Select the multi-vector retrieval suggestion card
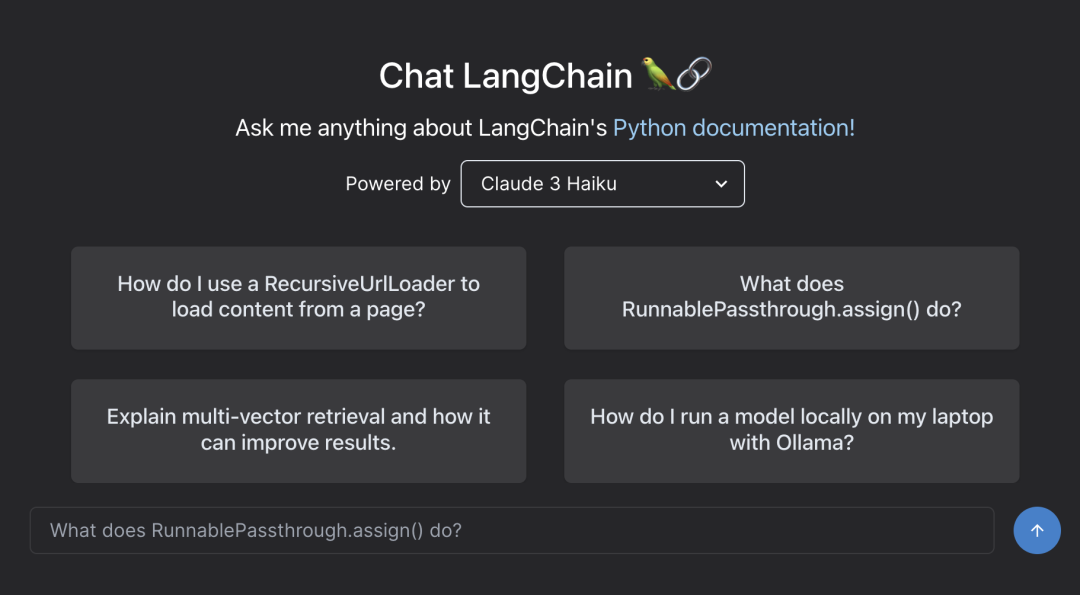1080x595 pixels. [x=298, y=430]
